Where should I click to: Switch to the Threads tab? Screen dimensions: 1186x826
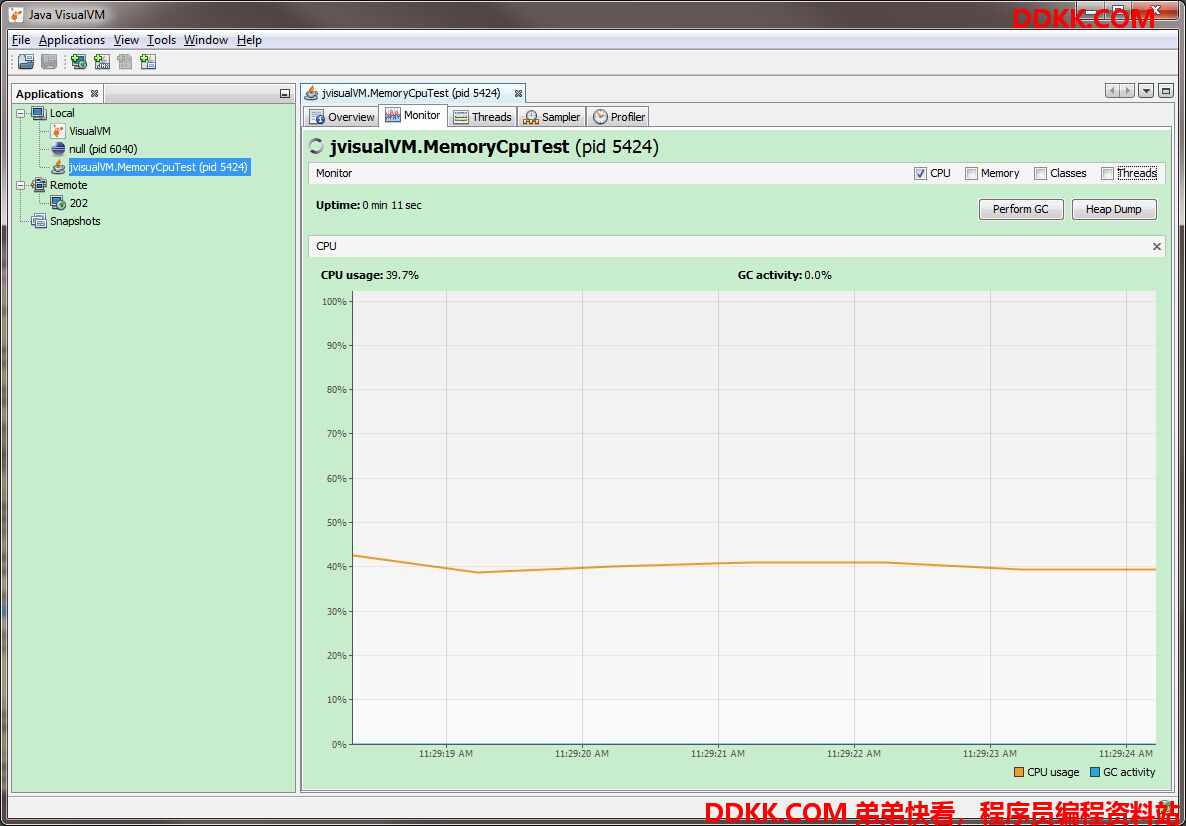coord(483,116)
